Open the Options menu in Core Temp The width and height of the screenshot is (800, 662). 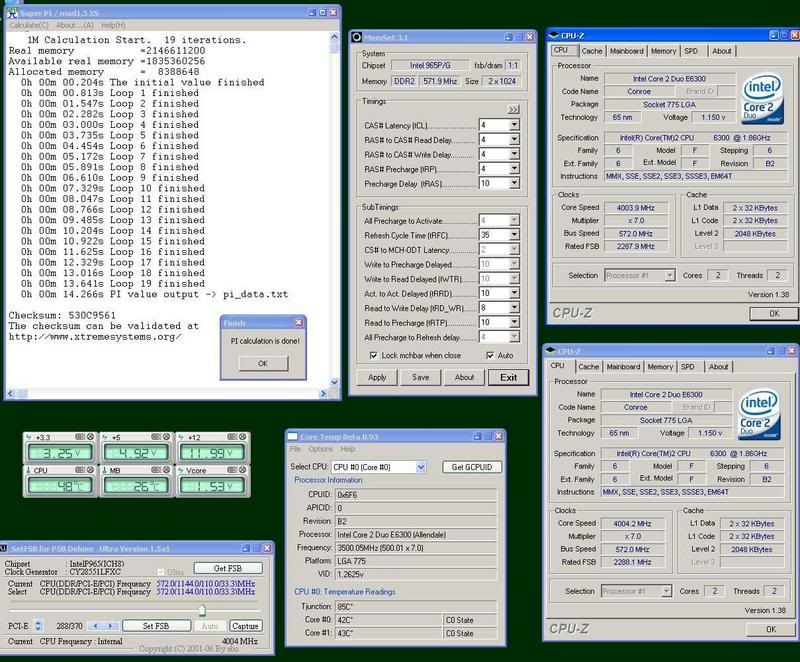(320, 449)
